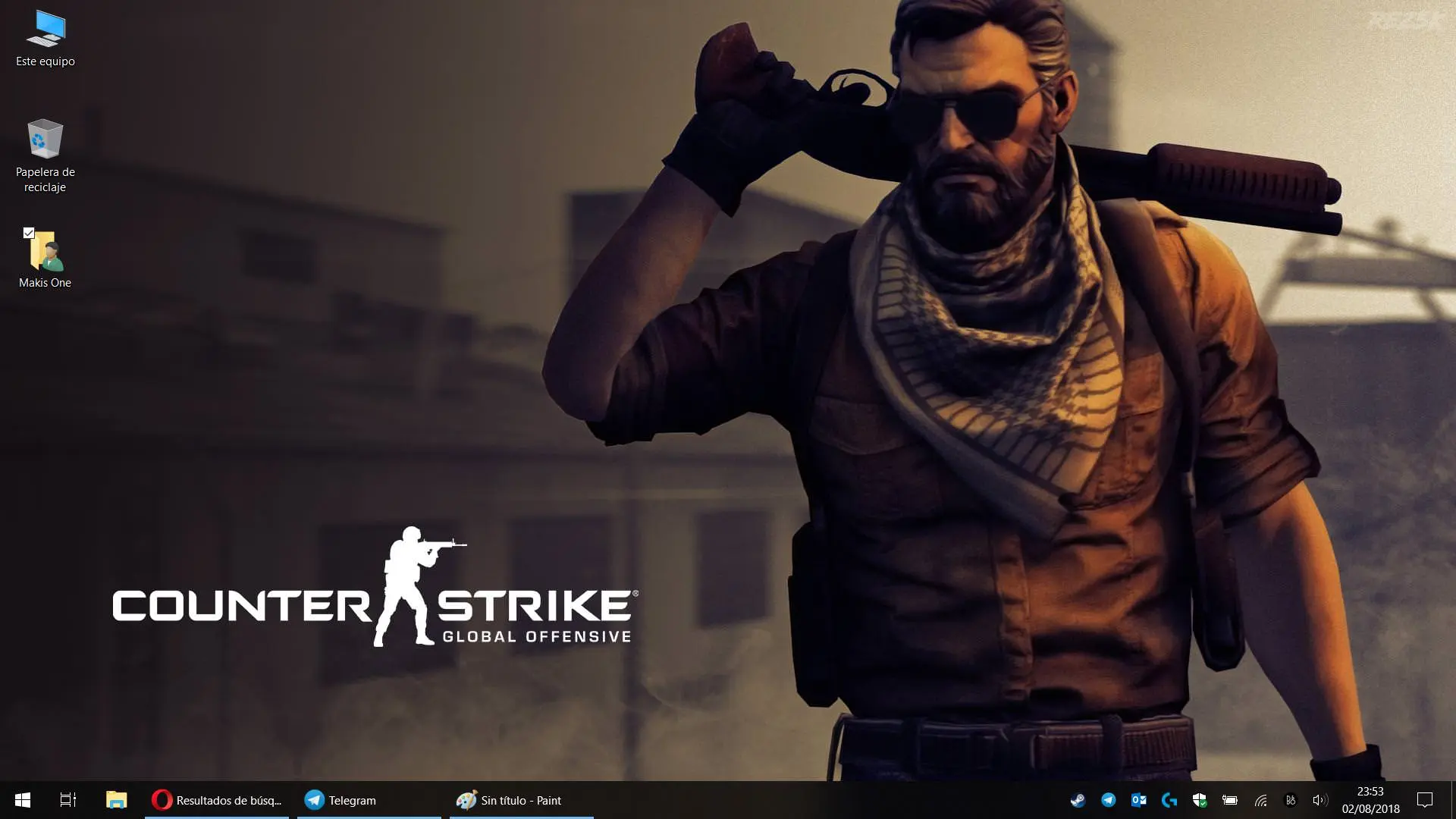Open Windows Defender security tray icon
This screenshot has height=819, width=1456.
point(1199,800)
